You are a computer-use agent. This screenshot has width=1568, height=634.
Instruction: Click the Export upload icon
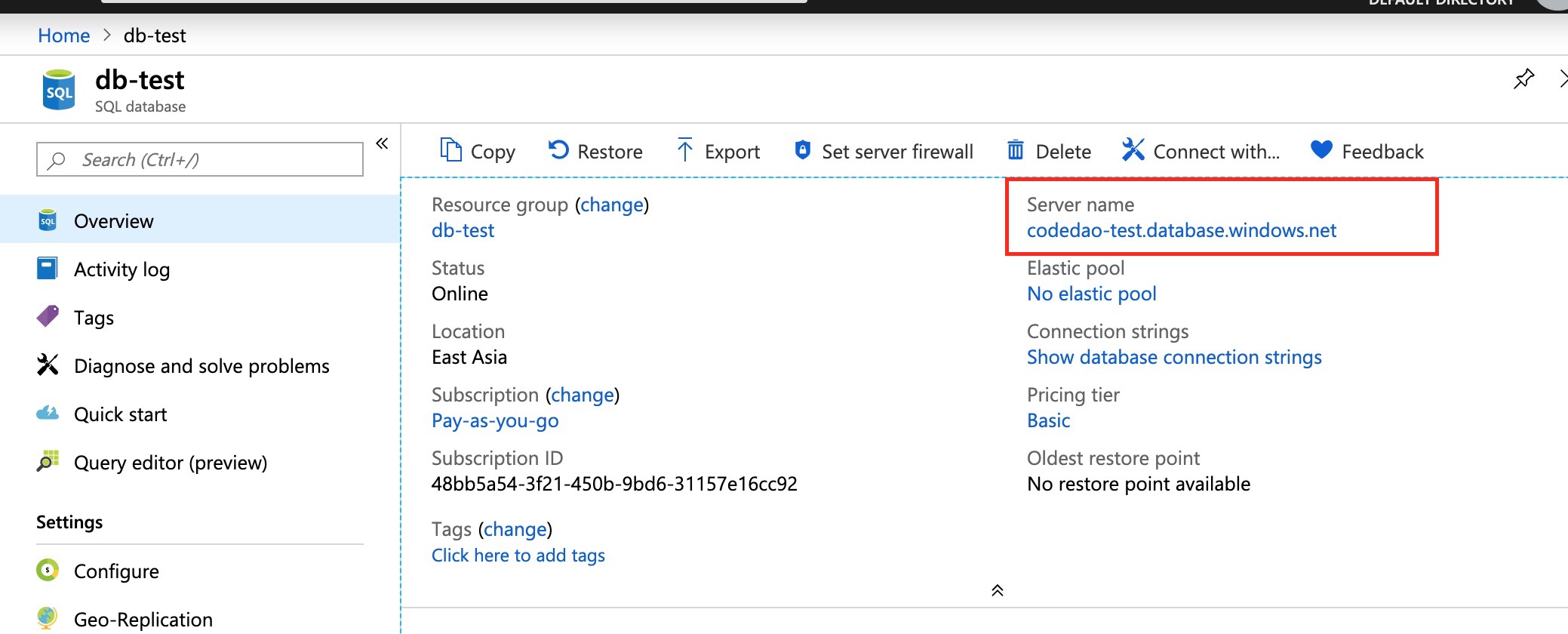coord(684,150)
